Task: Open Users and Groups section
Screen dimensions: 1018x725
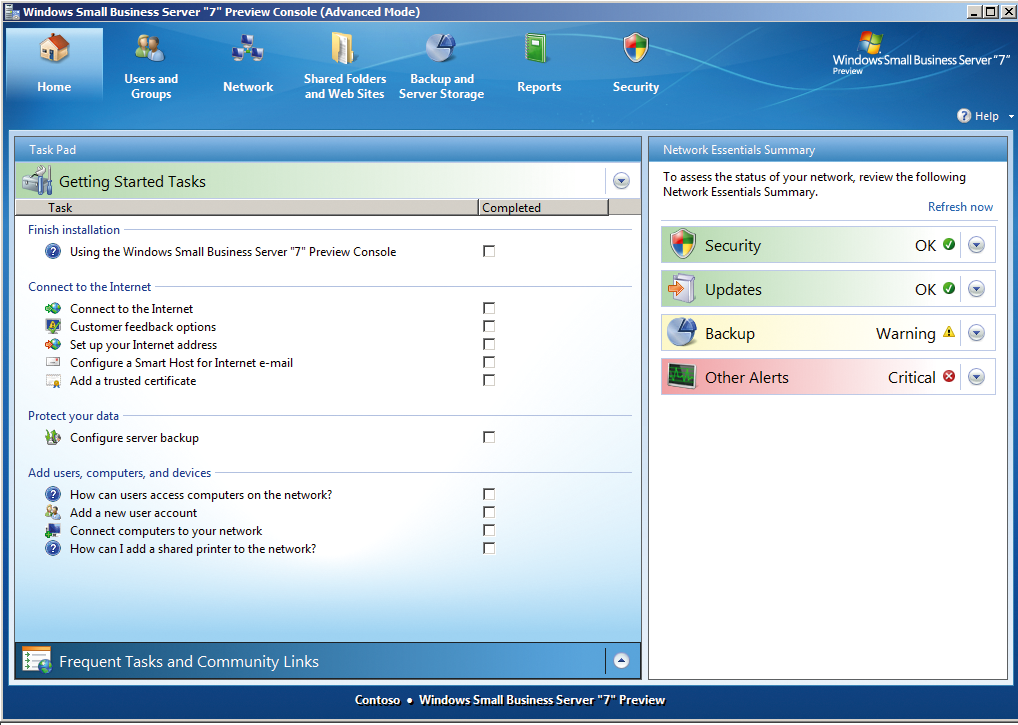Action: 150,63
